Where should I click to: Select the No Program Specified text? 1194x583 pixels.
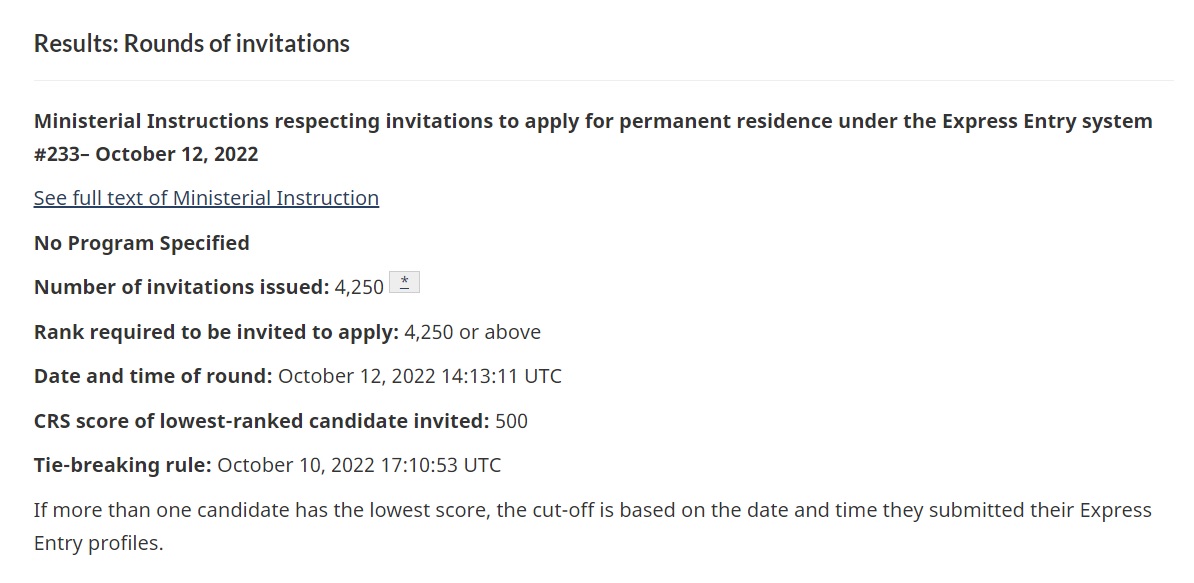coord(142,244)
